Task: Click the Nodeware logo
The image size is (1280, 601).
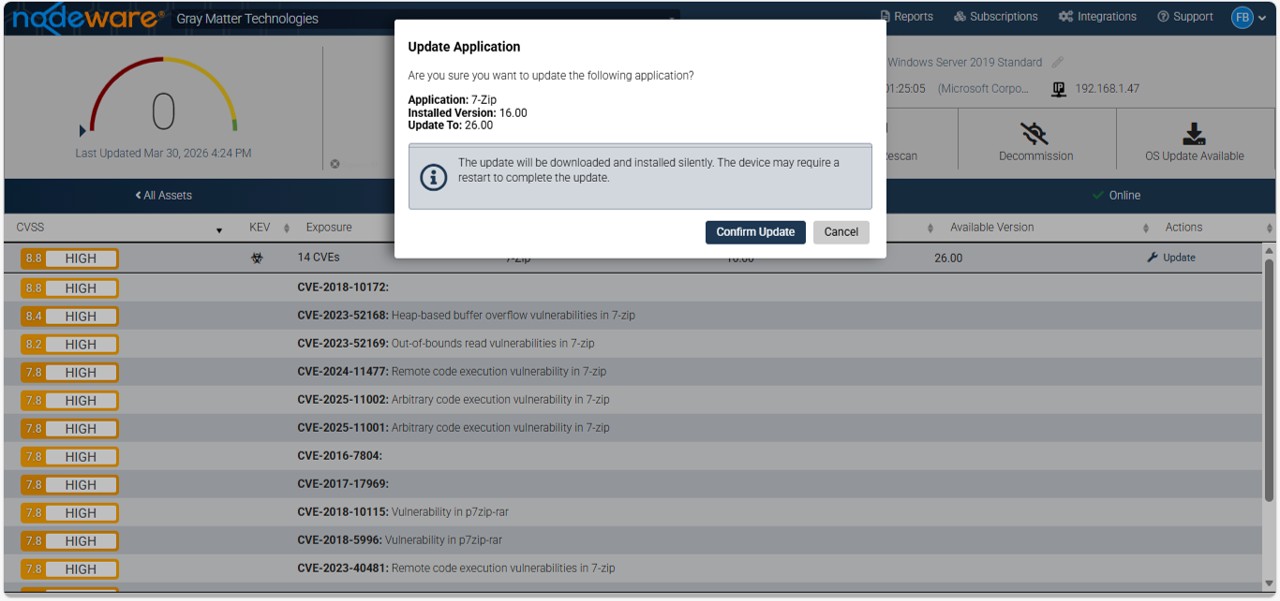Action: [x=88, y=18]
